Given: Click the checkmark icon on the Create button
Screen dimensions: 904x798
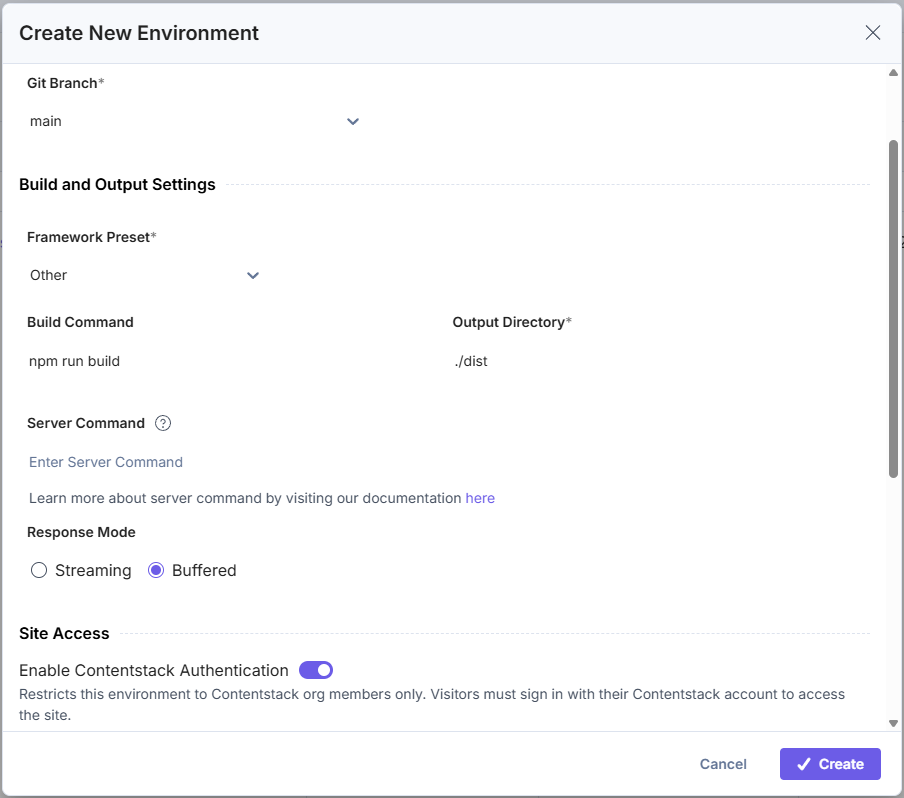Looking at the screenshot, I should (804, 764).
